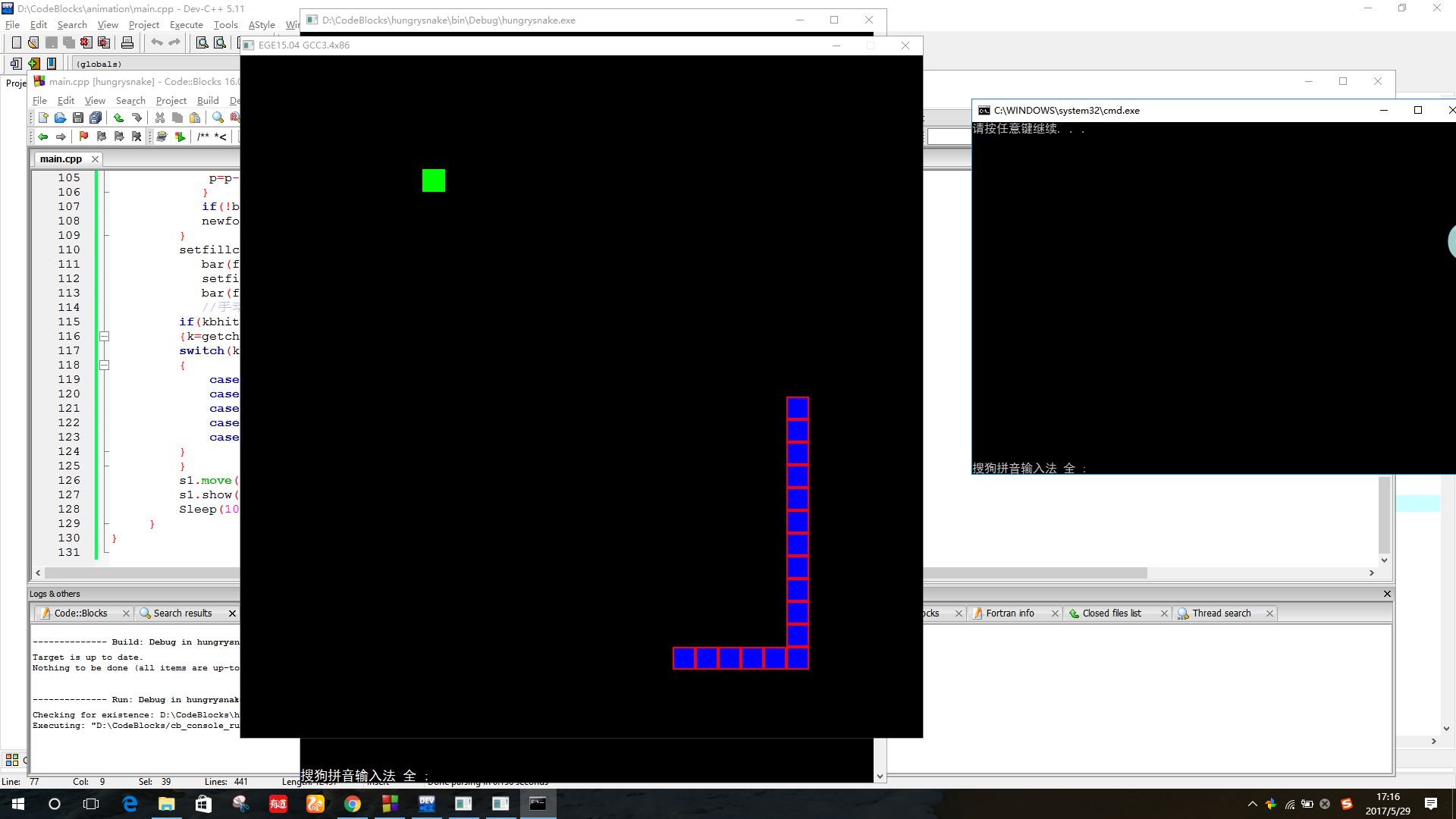Switch to the Search results log tab
Image resolution: width=1456 pixels, height=819 pixels.
pyautogui.click(x=182, y=613)
